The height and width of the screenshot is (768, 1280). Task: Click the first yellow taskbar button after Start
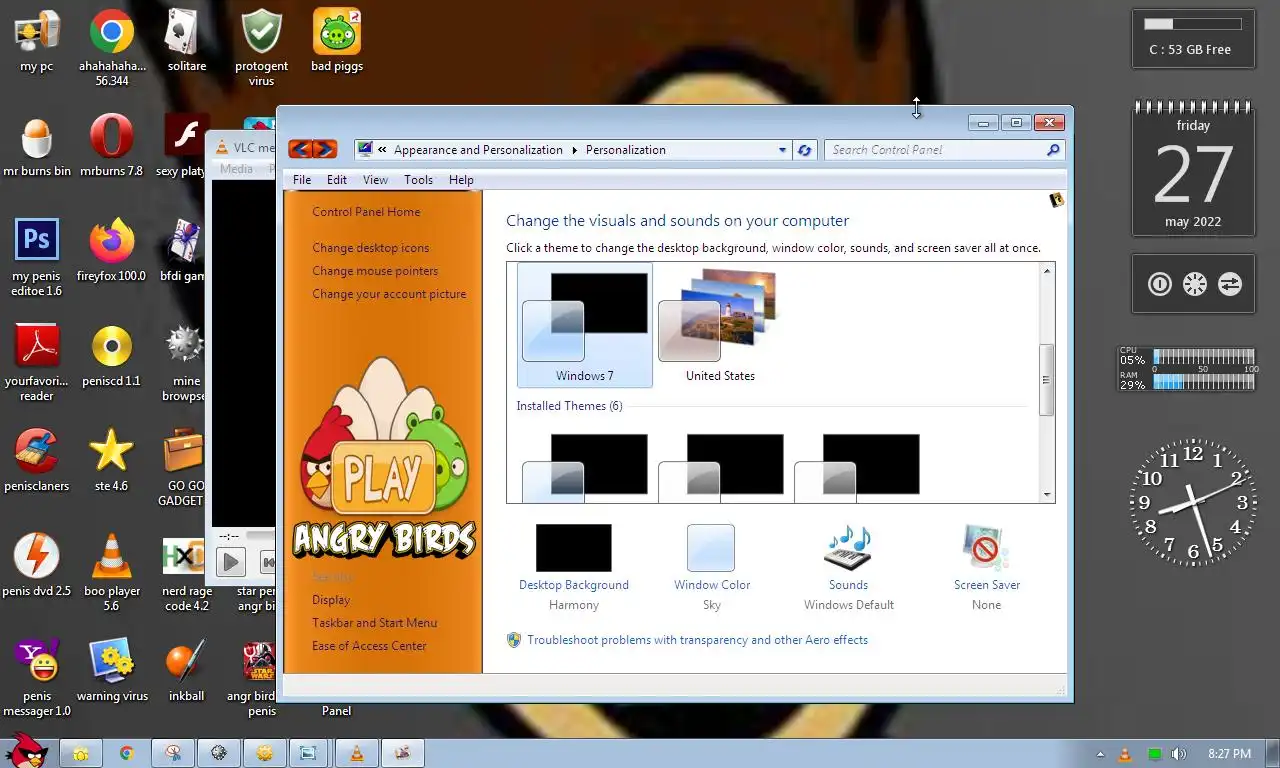coord(81,753)
